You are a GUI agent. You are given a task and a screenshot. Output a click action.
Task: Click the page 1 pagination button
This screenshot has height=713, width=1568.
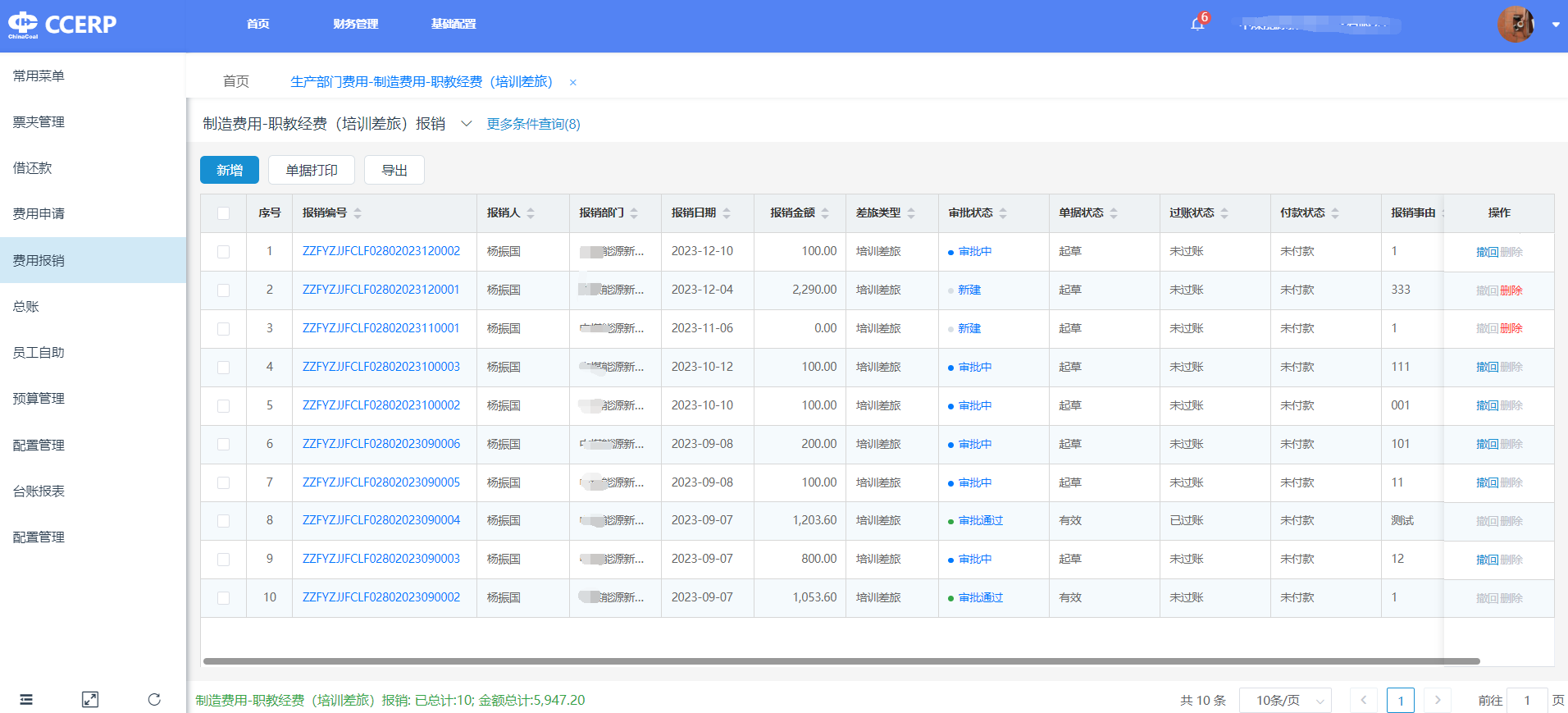click(1401, 700)
